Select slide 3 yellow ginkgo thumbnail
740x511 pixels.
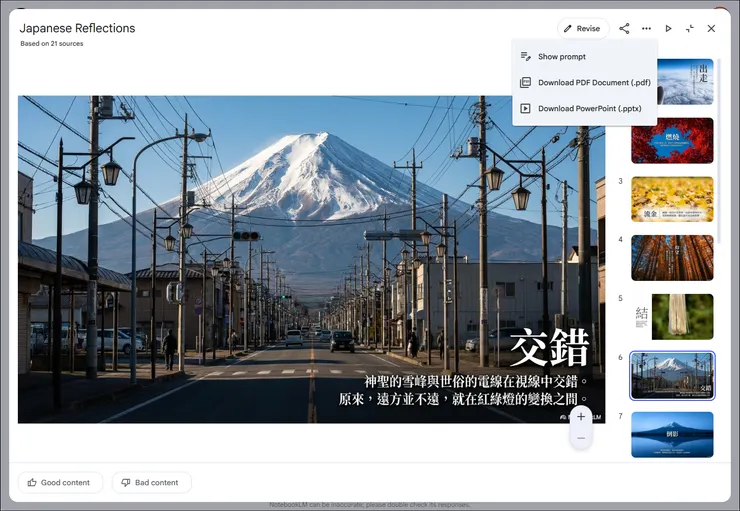672,199
